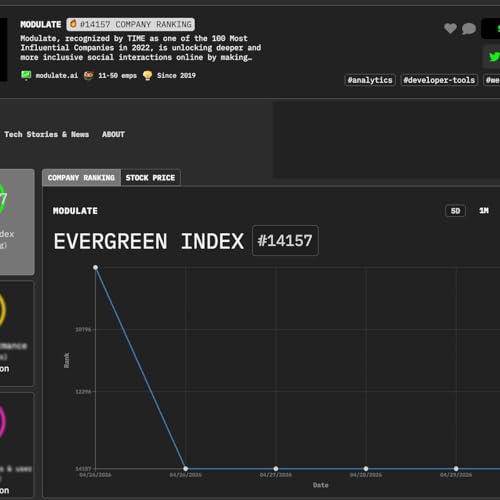Image resolution: width=500 pixels, height=500 pixels.
Task: Click the data point above 04/27/2026
Action: click(276, 469)
